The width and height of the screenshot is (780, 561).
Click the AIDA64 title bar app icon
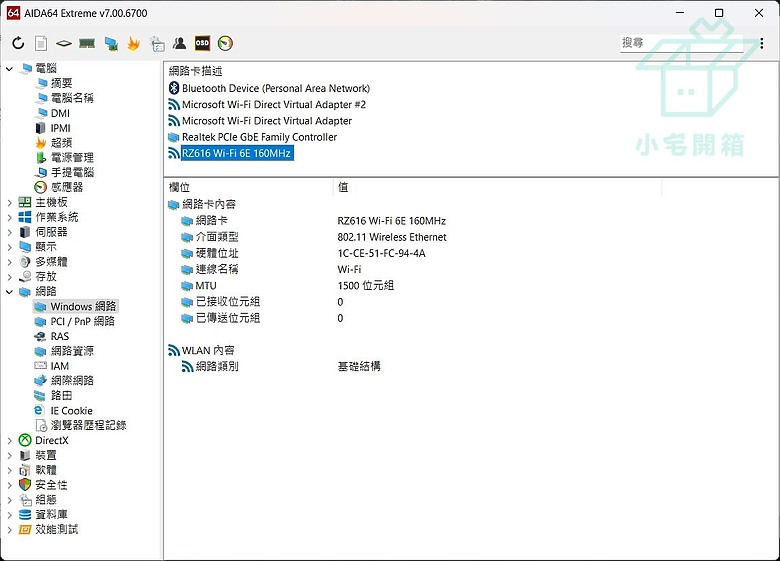13,13
